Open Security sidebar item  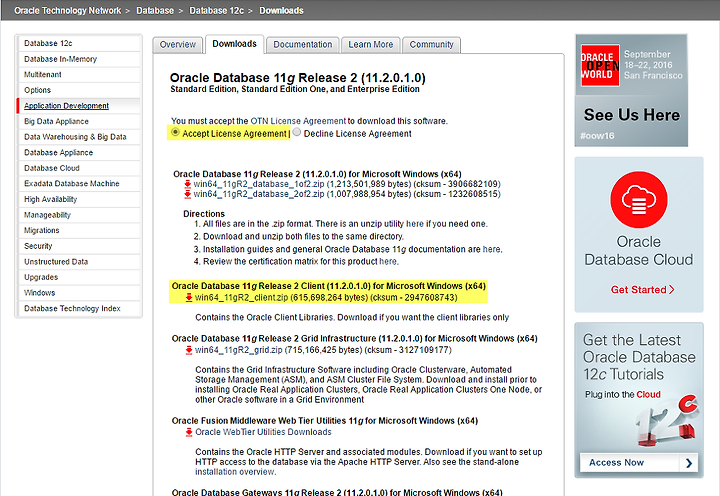[x=79, y=246]
